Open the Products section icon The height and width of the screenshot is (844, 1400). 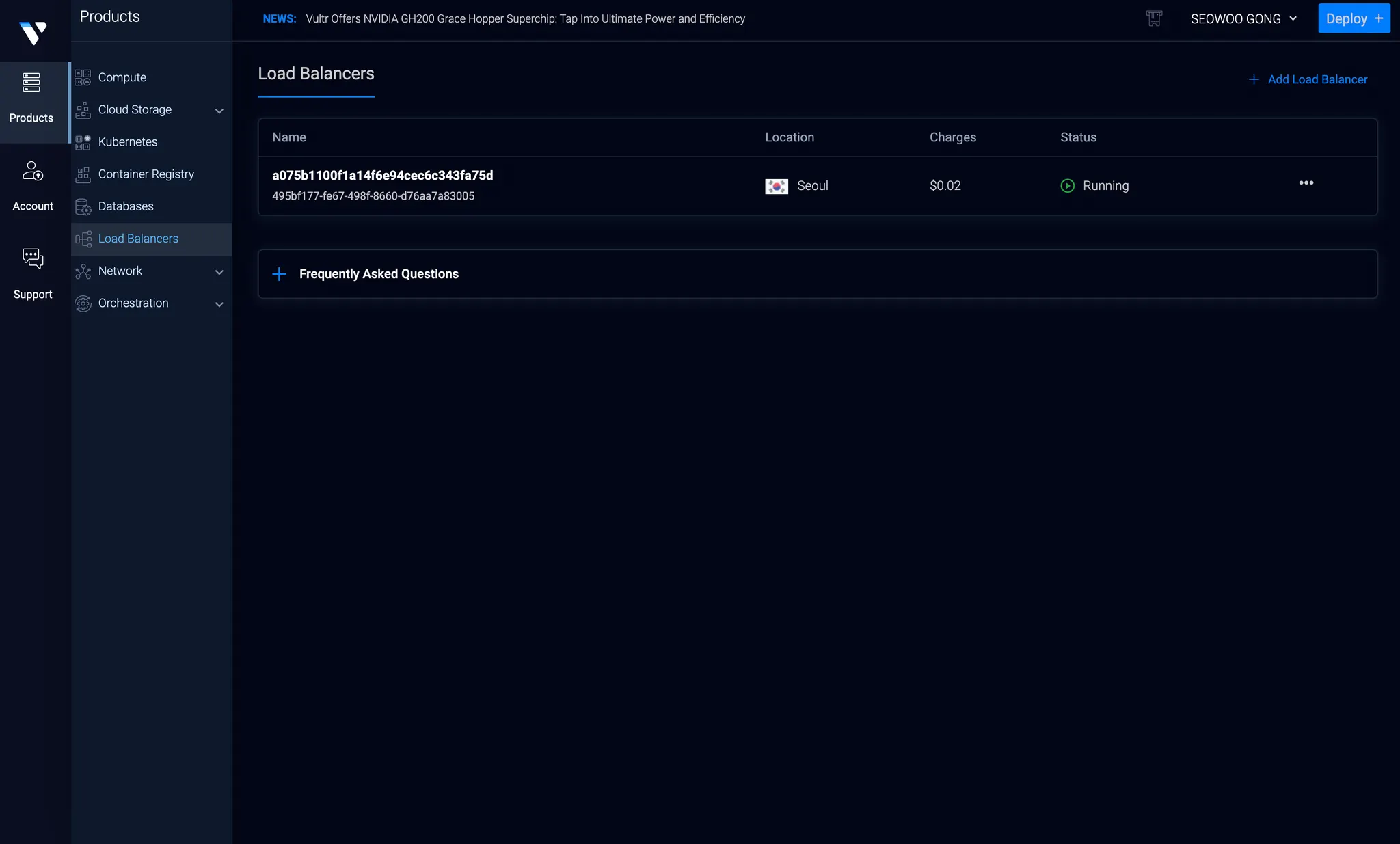click(31, 83)
